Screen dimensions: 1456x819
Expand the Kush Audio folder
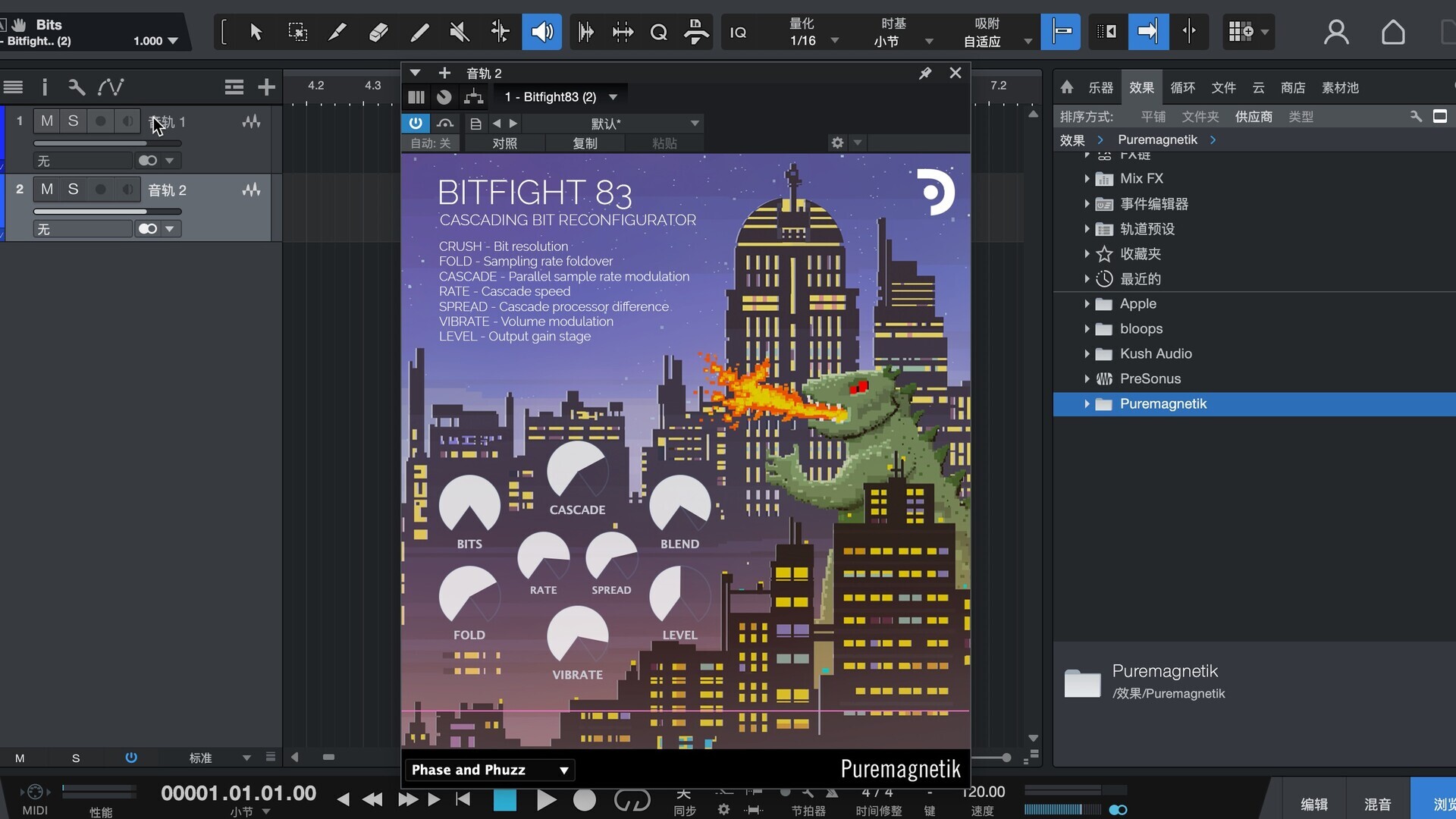tap(1087, 354)
